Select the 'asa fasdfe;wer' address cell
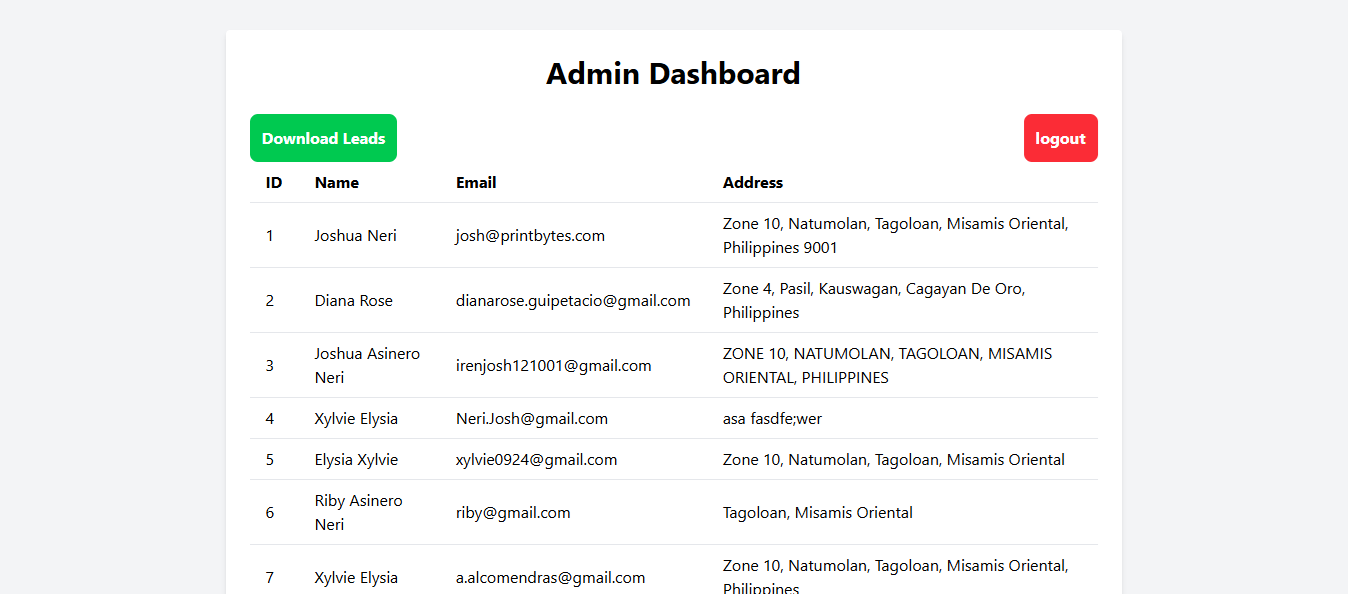The height and width of the screenshot is (594, 1348). (x=772, y=419)
